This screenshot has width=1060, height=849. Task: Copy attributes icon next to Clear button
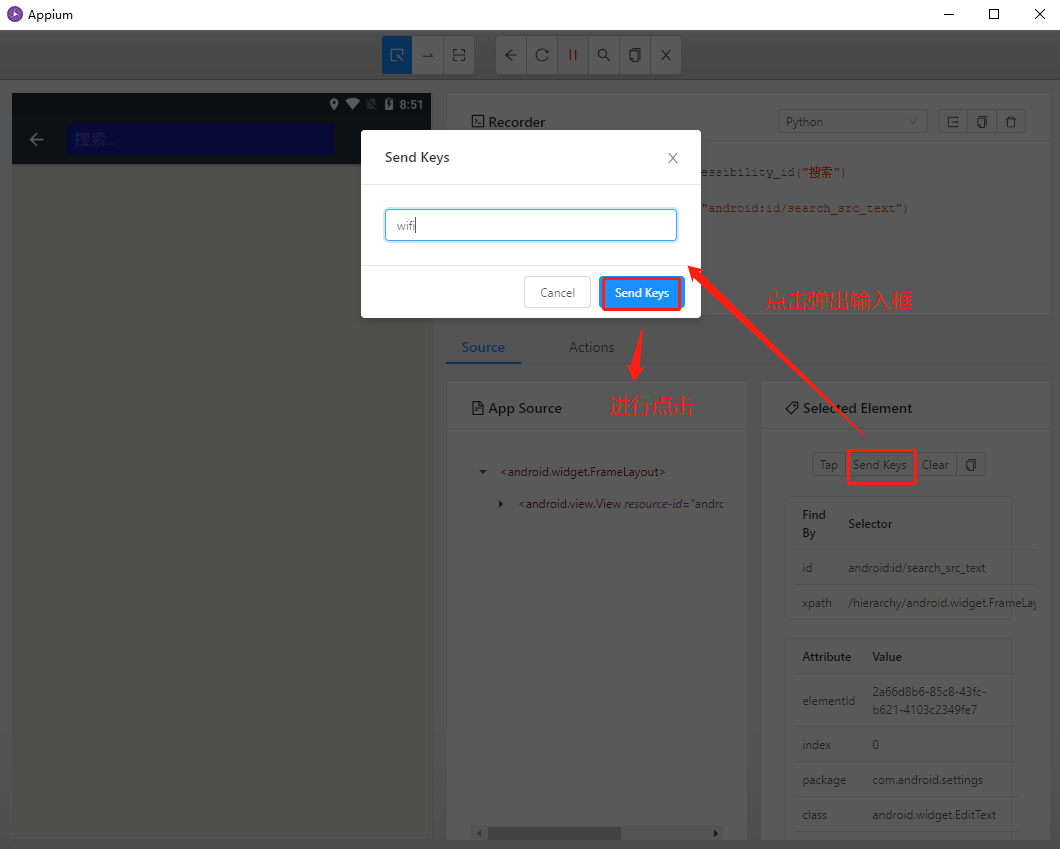tap(971, 465)
